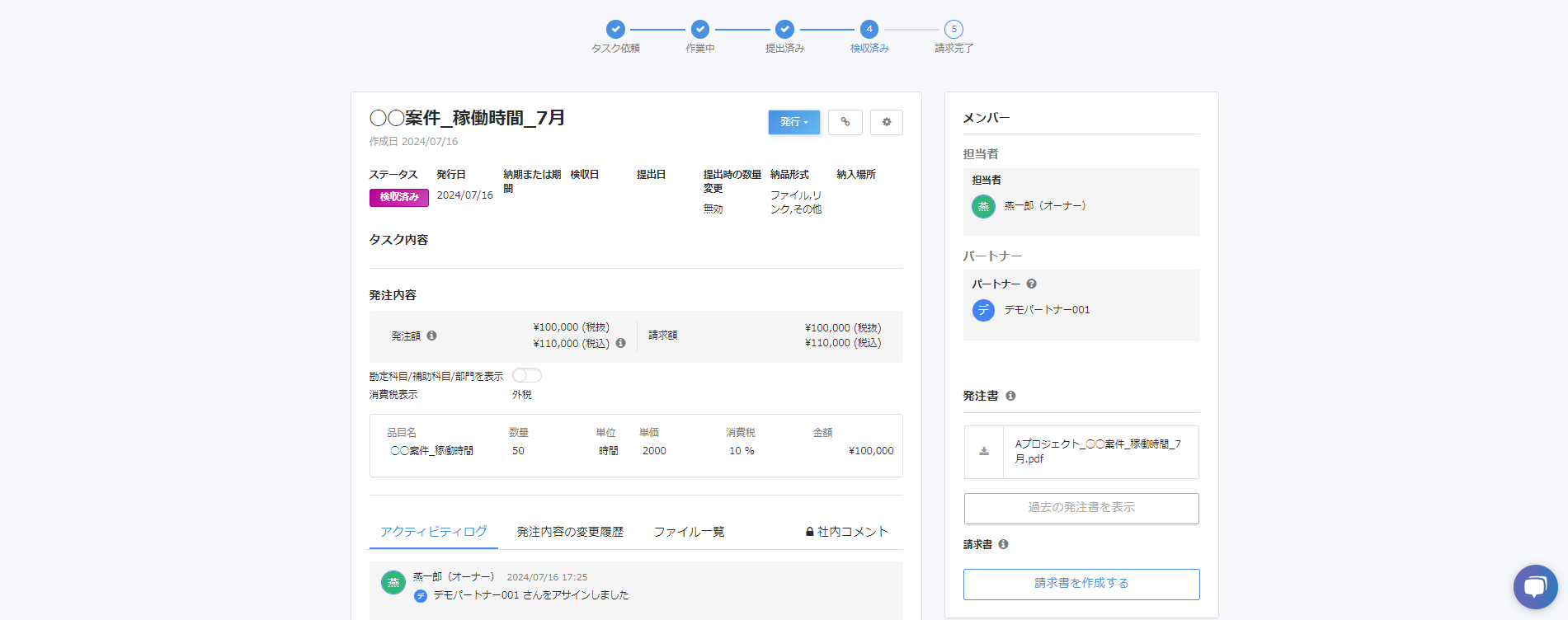The width and height of the screenshot is (1568, 620).
Task: Click the link copy icon button
Action: pyautogui.click(x=845, y=122)
